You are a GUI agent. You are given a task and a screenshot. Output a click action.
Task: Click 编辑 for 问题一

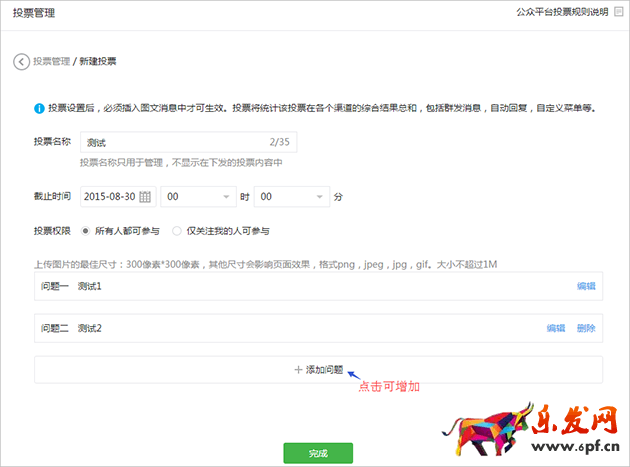point(586,286)
